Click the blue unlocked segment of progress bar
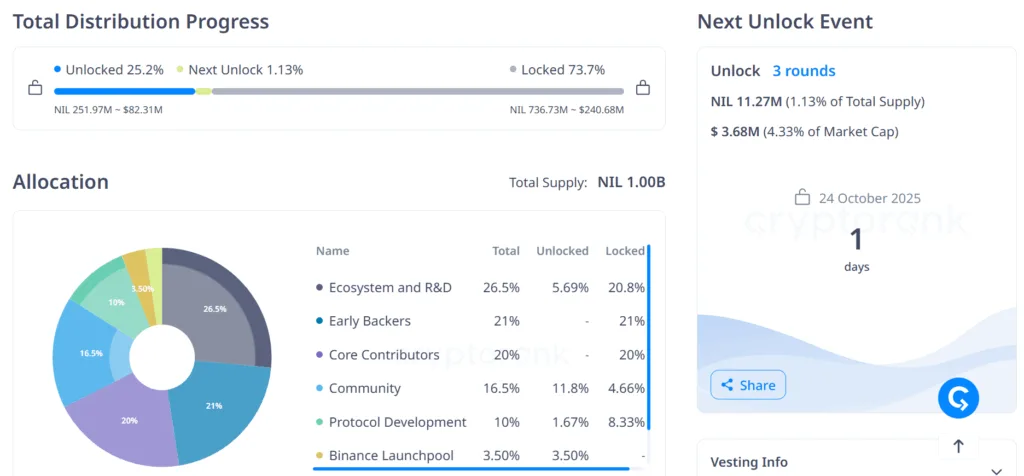The width and height of the screenshot is (1024, 476). [124, 91]
